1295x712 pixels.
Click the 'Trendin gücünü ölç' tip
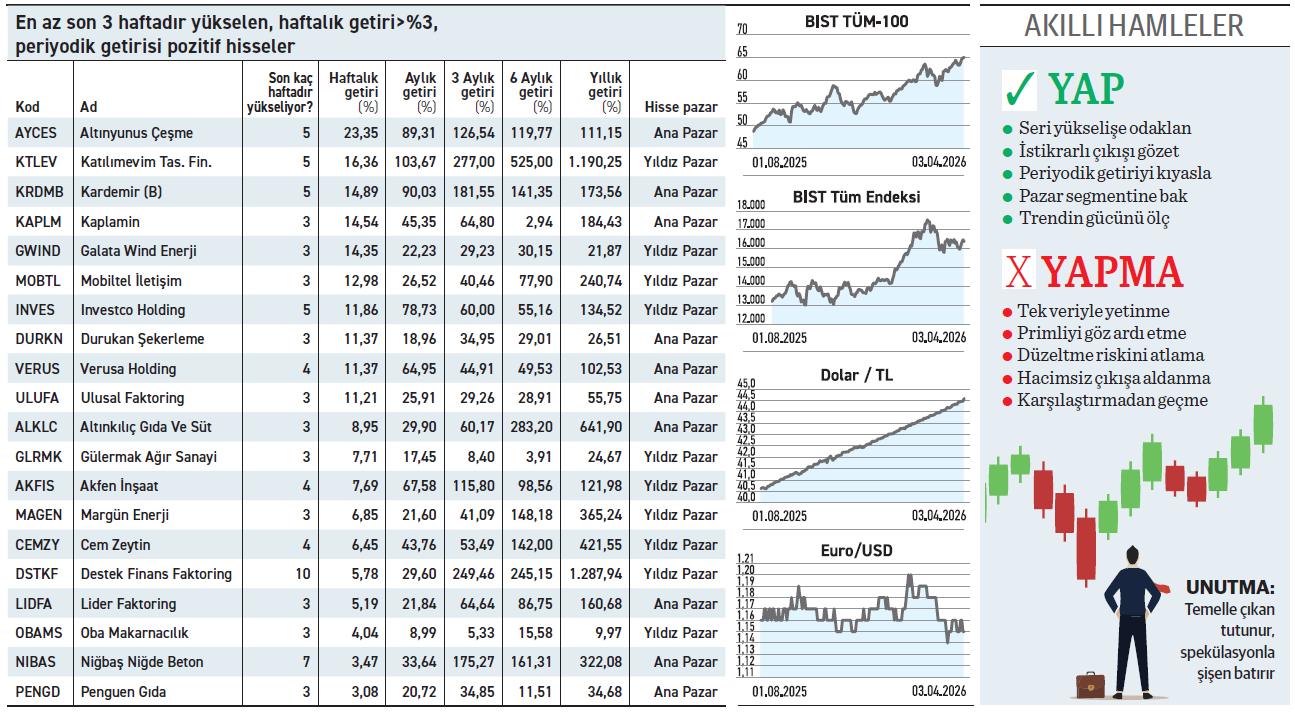pyautogui.click(x=1093, y=218)
